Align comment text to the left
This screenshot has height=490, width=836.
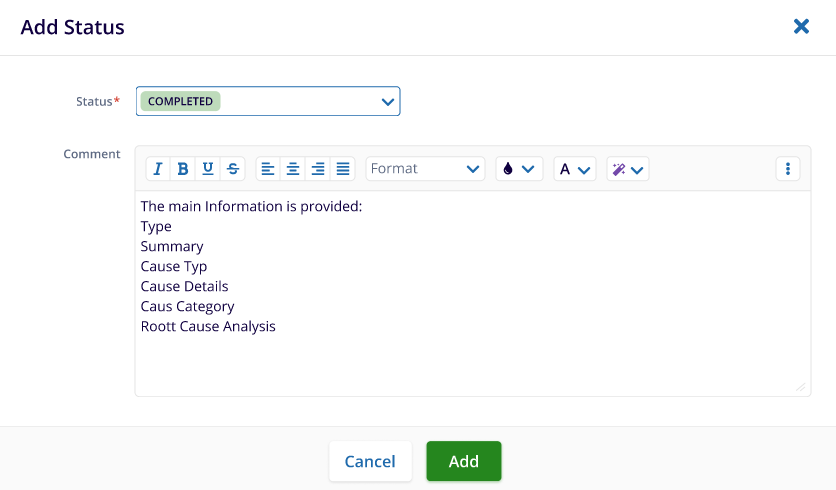pyautogui.click(x=268, y=169)
